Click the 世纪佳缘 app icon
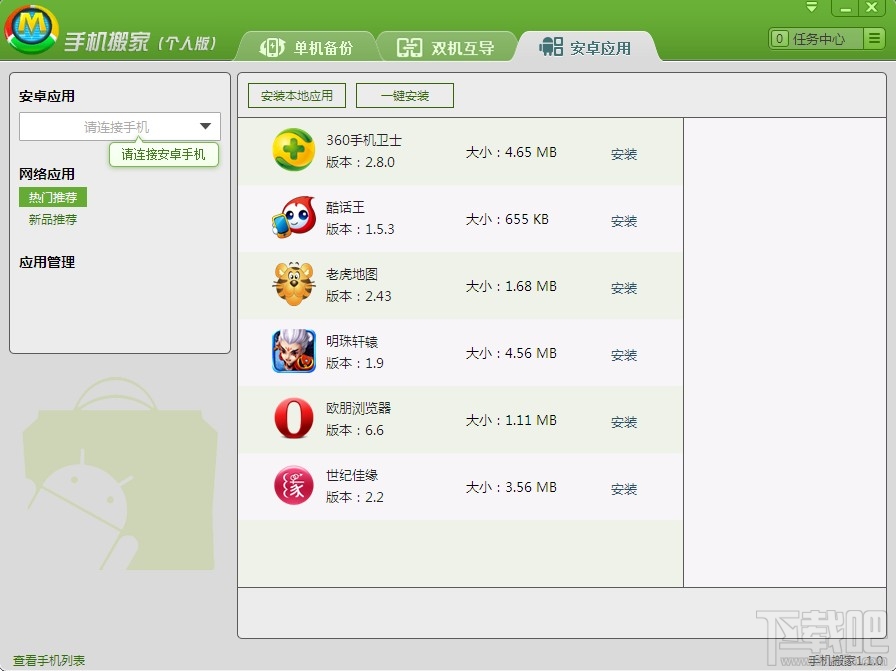896x671 pixels. (x=294, y=485)
